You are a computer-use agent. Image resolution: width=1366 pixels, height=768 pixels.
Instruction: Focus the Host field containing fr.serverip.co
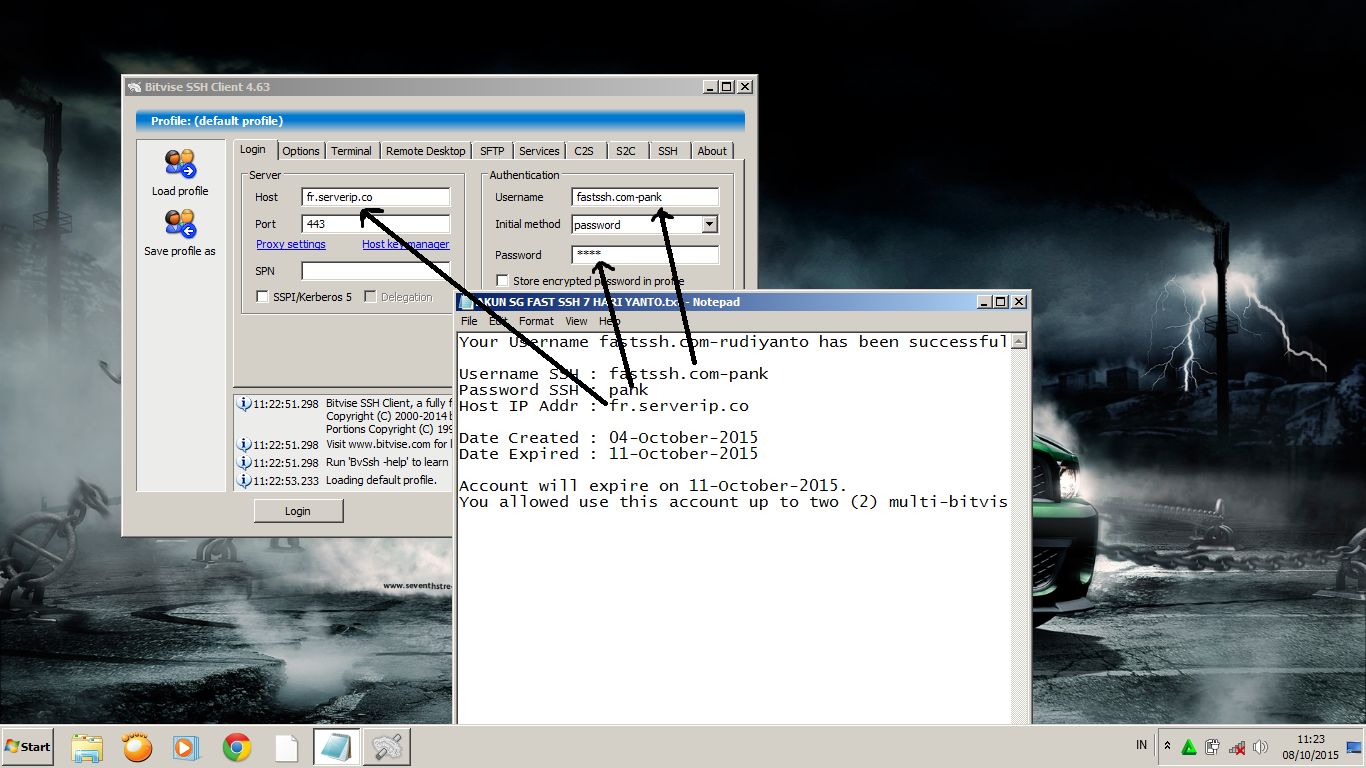pos(376,198)
